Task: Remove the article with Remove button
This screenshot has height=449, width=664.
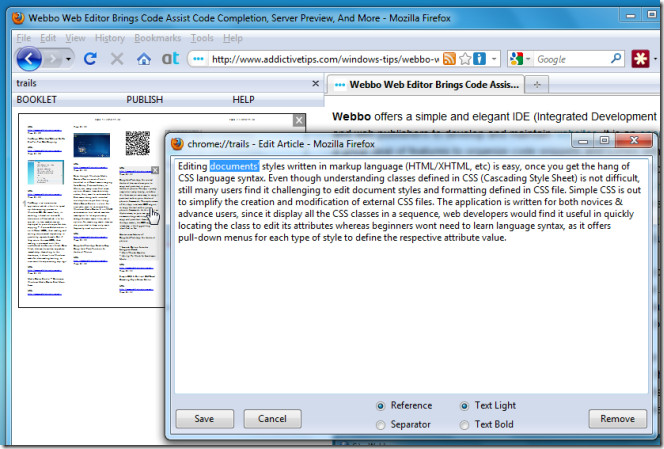Action: pyautogui.click(x=617, y=419)
